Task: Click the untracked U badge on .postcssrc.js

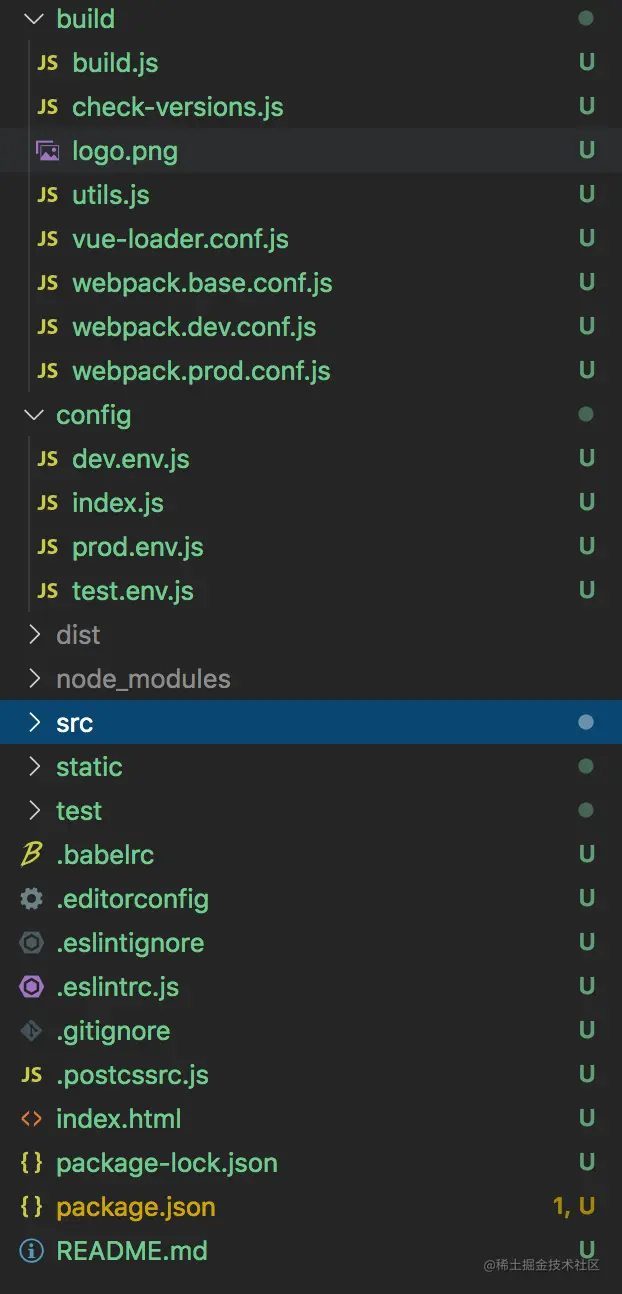Action: point(587,1075)
